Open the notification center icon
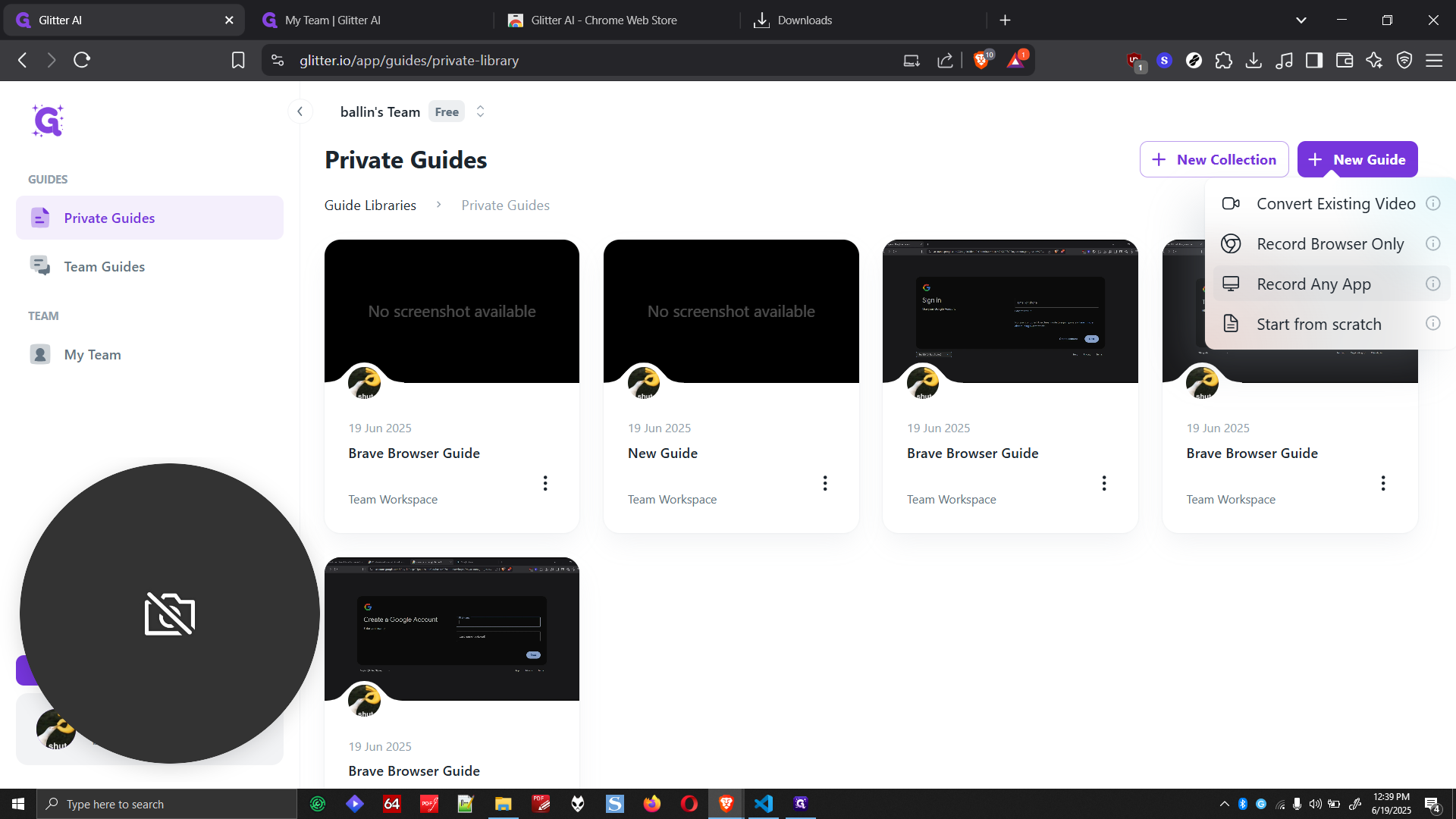 [x=1432, y=804]
